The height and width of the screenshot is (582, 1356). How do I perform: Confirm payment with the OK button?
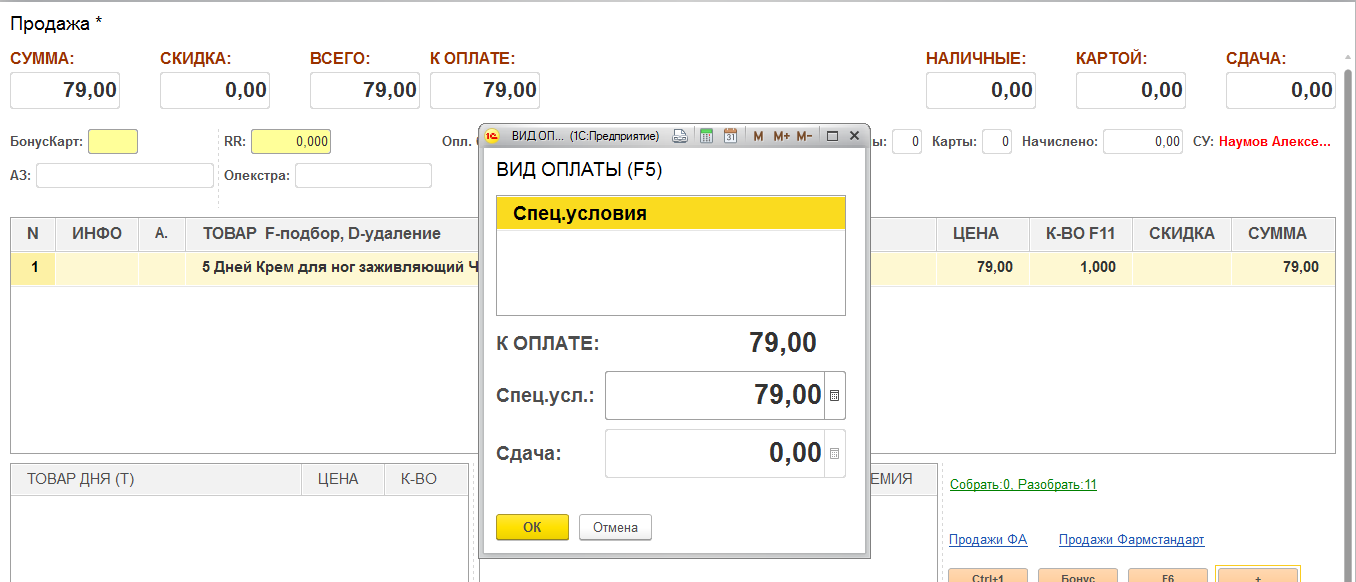[x=532, y=527]
